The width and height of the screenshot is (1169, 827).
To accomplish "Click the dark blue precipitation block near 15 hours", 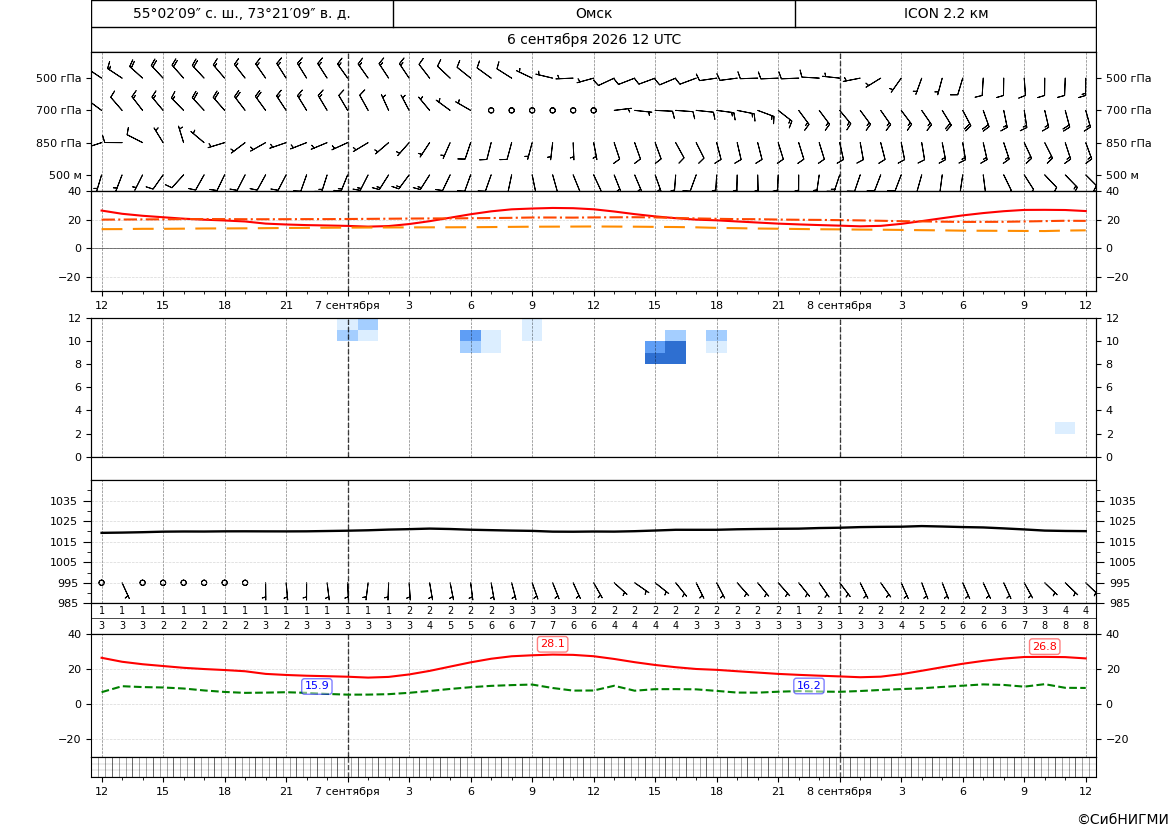I will point(665,353).
